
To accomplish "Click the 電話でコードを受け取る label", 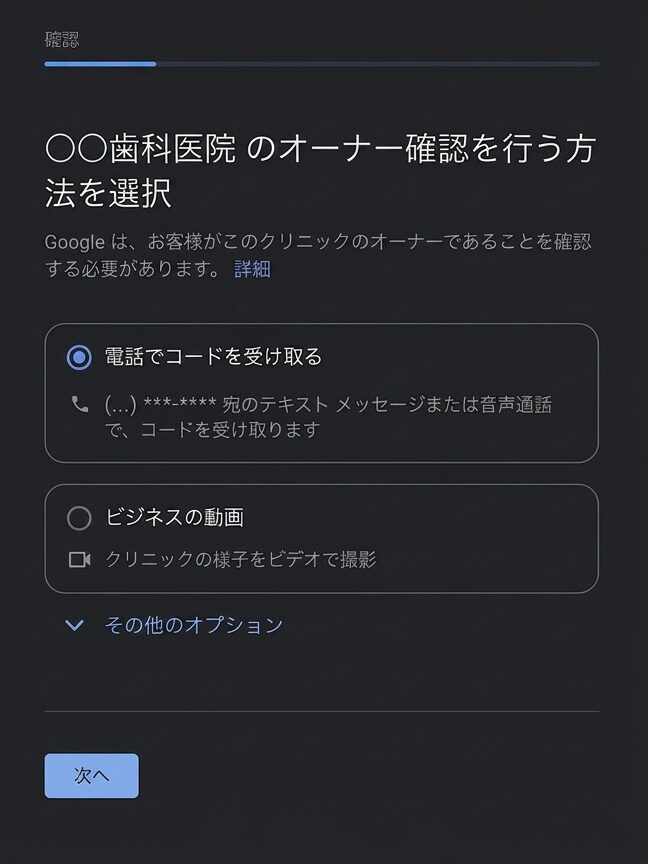I will click(213, 357).
